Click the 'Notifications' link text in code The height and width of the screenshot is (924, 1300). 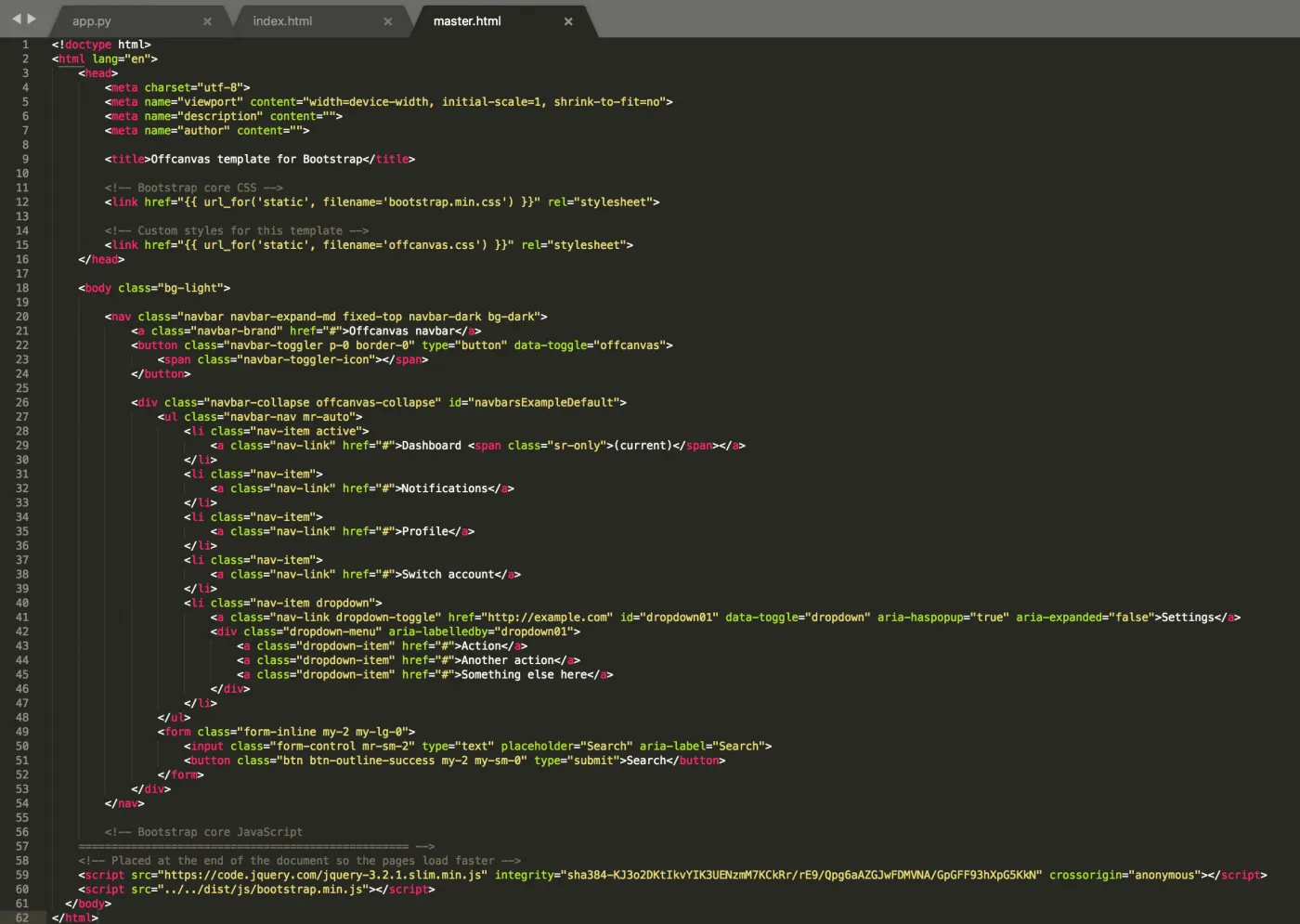pos(445,488)
